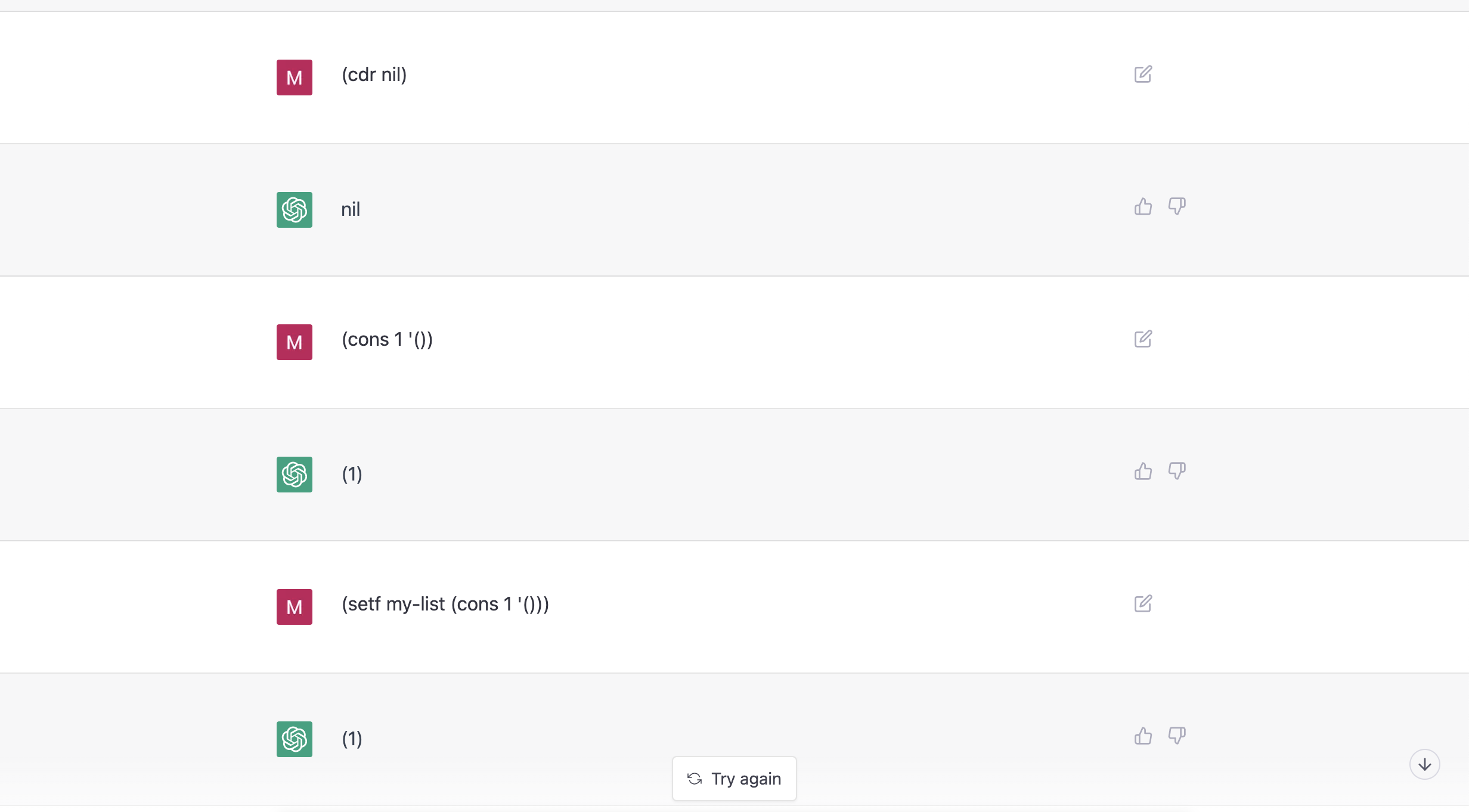The width and height of the screenshot is (1469, 812).
Task: Dislike the last '(1)' response
Action: coord(1177,736)
